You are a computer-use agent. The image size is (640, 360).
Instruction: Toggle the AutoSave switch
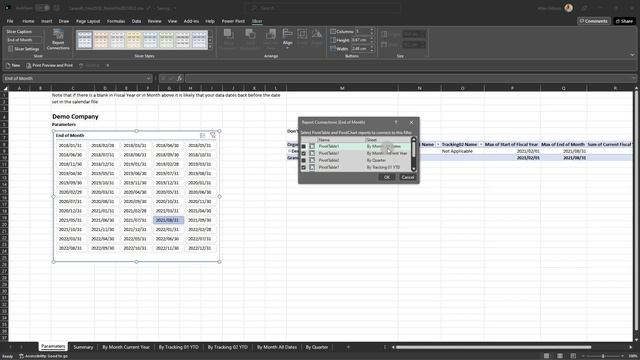[x=42, y=8]
